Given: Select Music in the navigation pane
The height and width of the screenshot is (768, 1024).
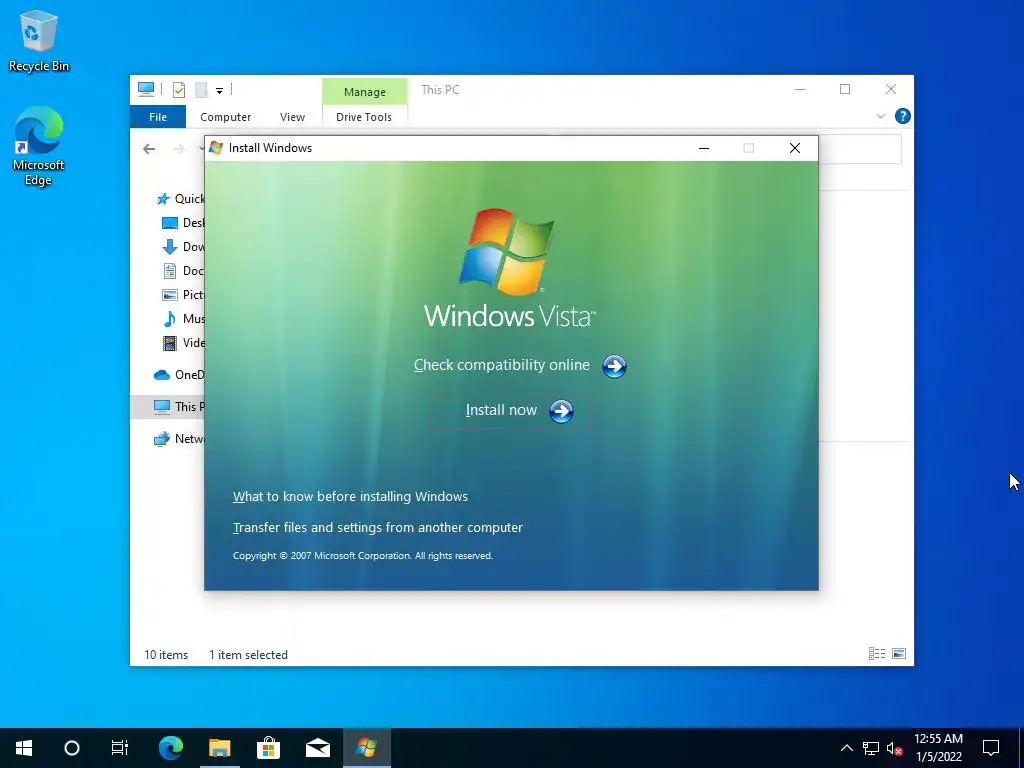Looking at the screenshot, I should click(x=184, y=319).
